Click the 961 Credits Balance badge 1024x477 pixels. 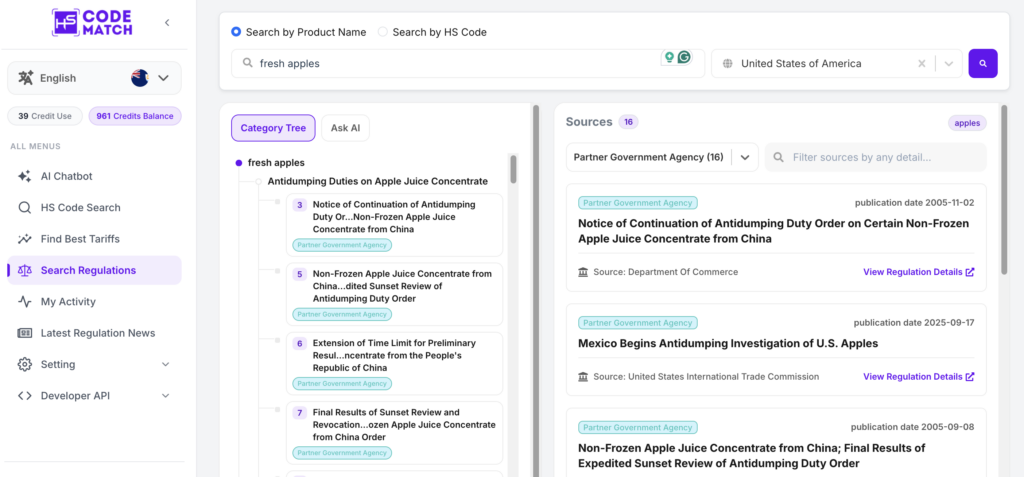coord(135,116)
